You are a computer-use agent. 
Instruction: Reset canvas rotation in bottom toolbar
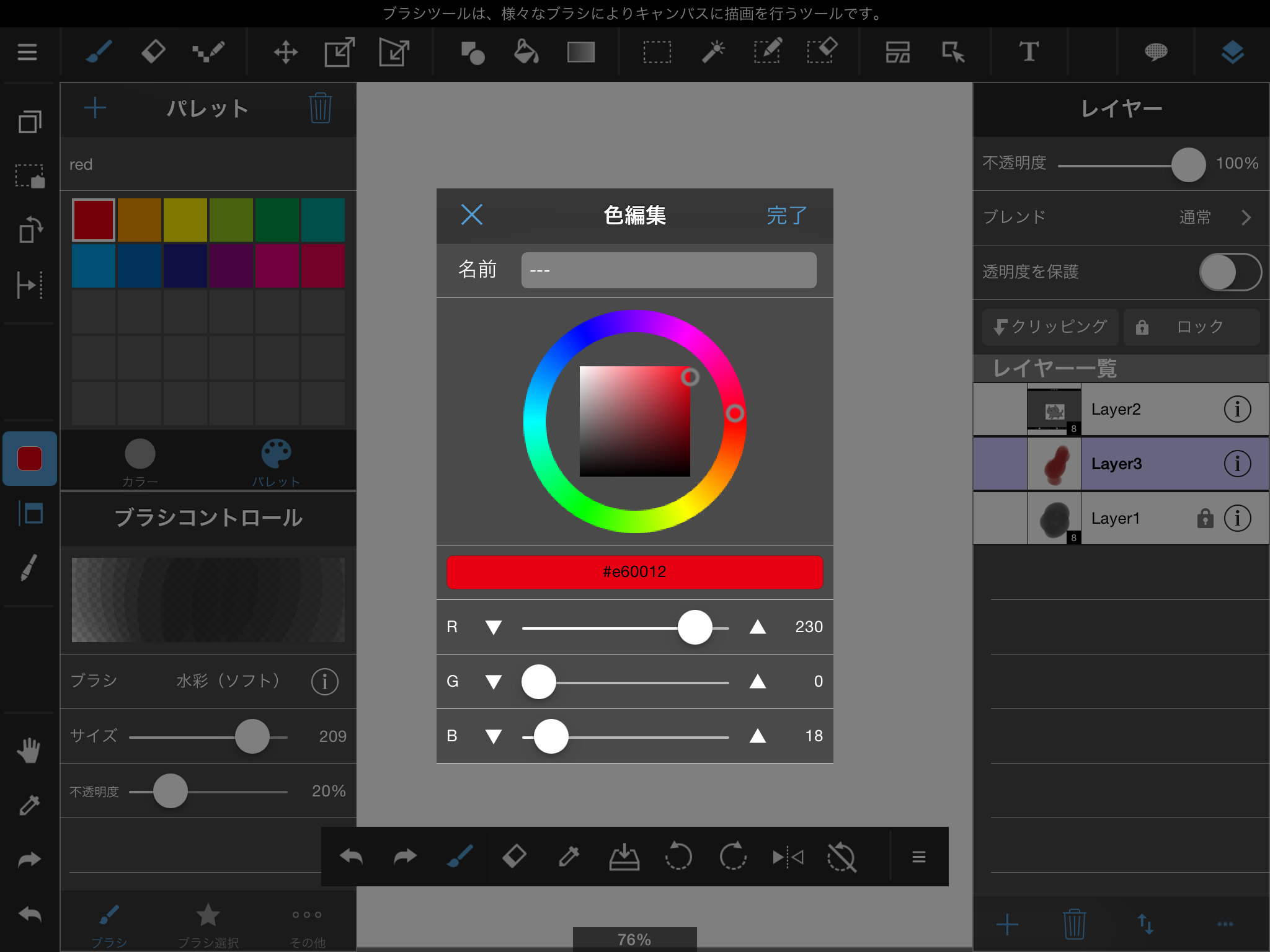tap(841, 857)
